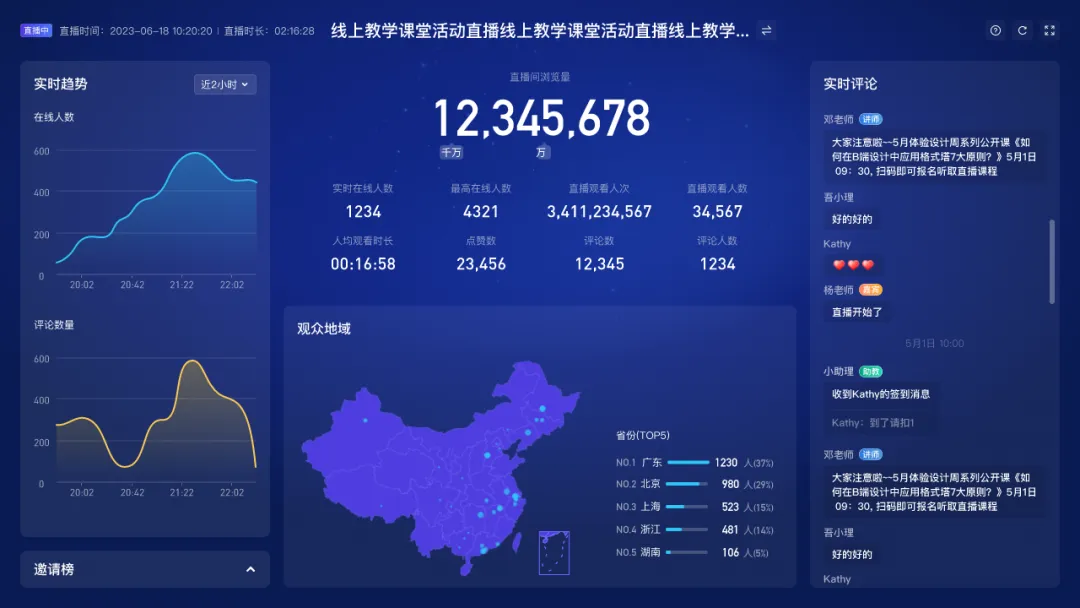This screenshot has height=608, width=1080.
Task: Click the 杨老师 commenter name
Action: pos(838,290)
